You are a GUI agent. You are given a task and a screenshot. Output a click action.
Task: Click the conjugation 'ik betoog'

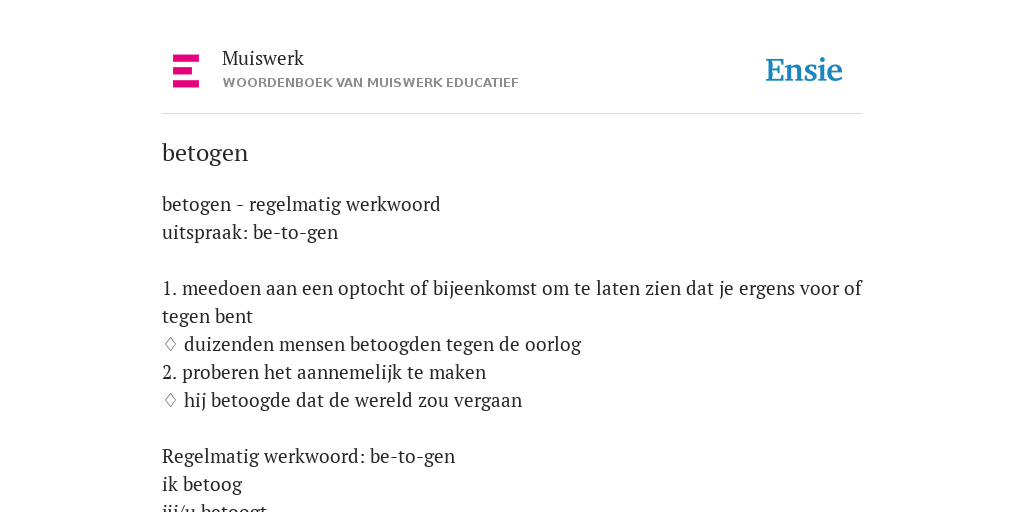click(x=202, y=485)
